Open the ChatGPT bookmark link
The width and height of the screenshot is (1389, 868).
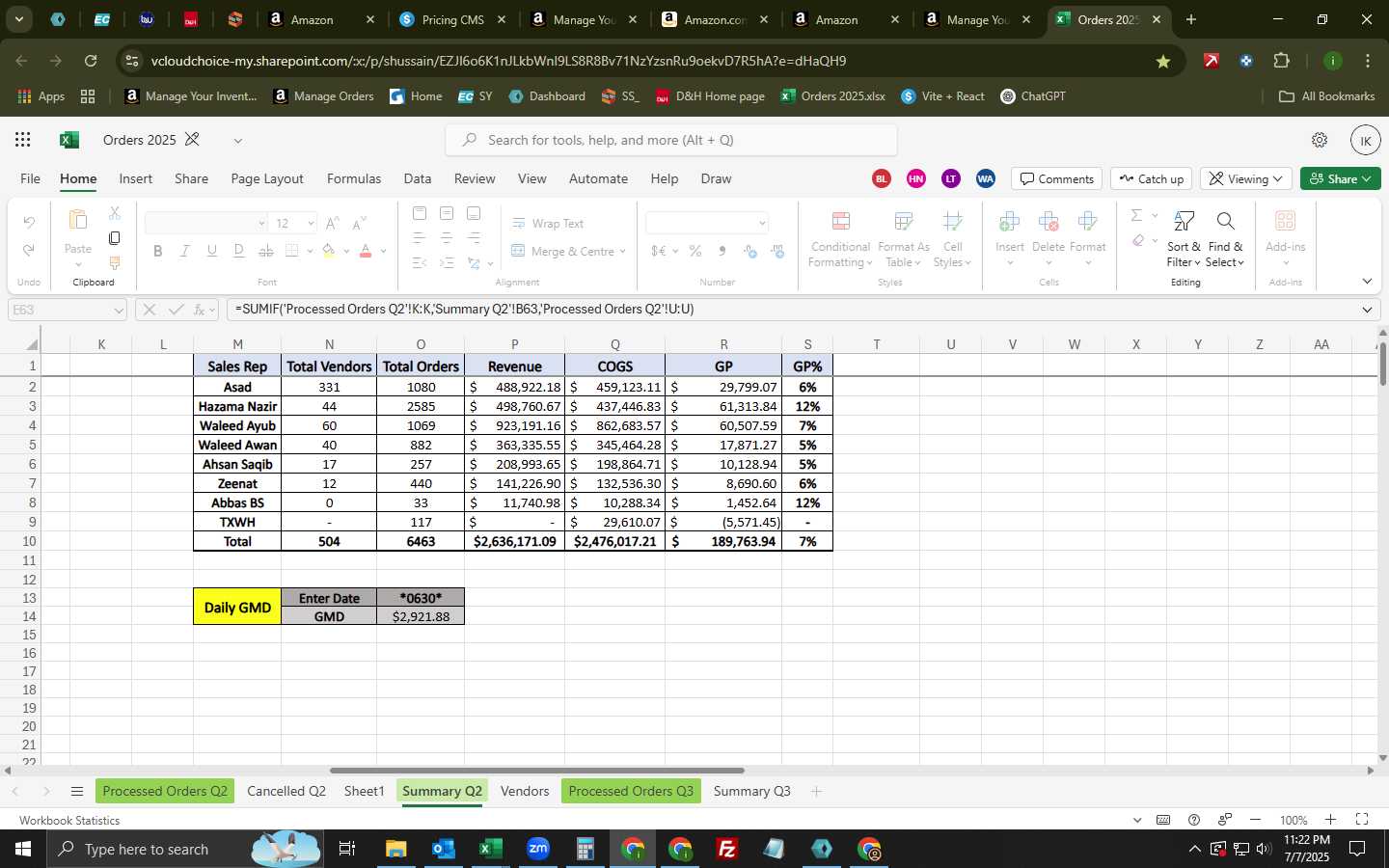coord(1033,96)
